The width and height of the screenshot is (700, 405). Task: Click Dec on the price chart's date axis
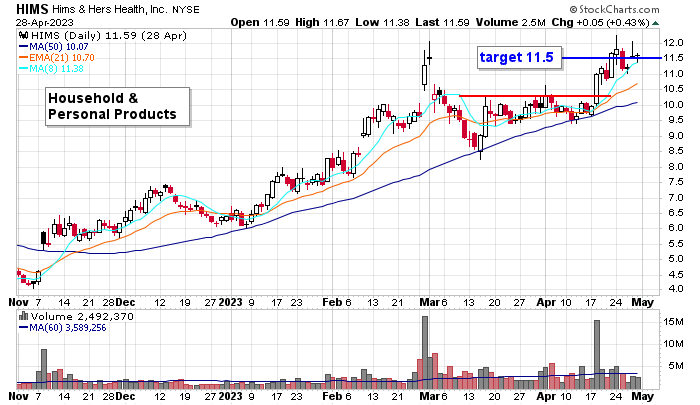coord(125,302)
